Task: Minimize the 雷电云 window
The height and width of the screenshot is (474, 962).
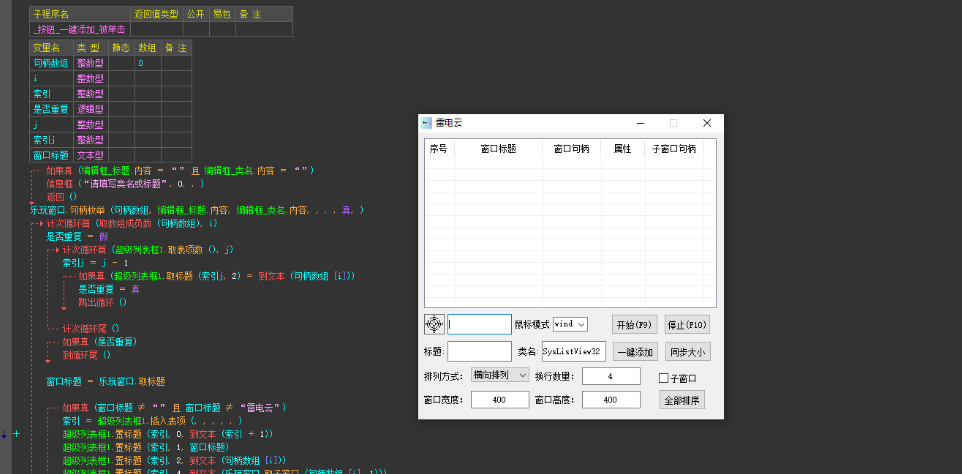Action: [639, 123]
